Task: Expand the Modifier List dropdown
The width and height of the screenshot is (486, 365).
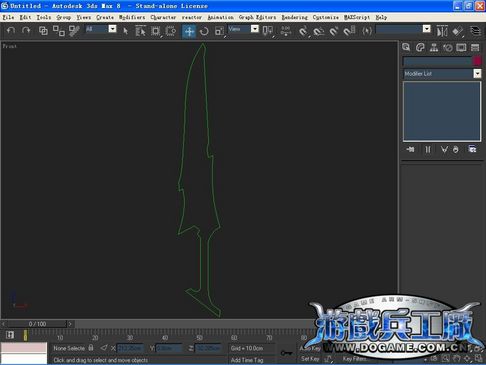Action: coord(477,74)
